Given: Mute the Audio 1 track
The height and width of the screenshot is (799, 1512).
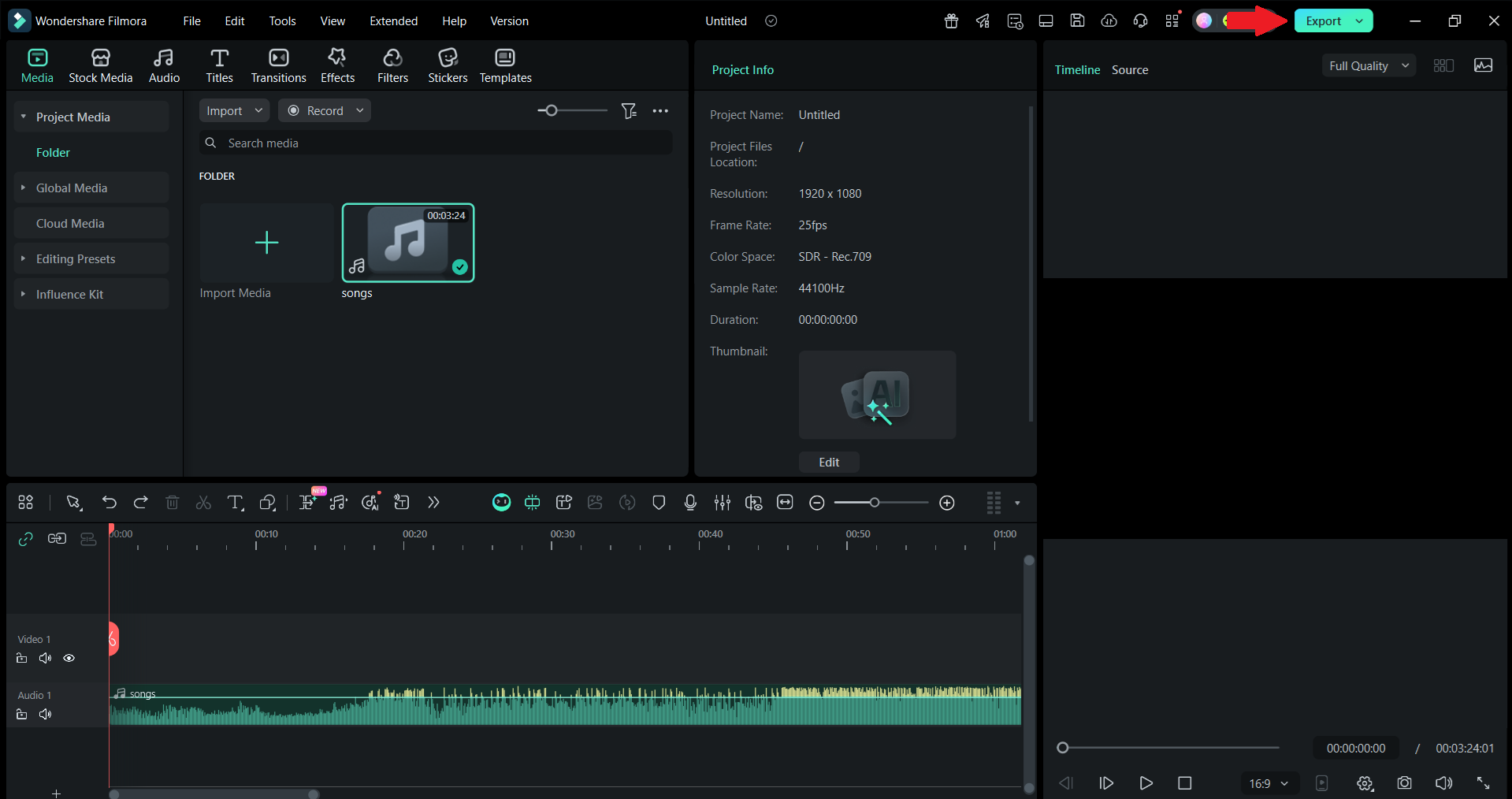Looking at the screenshot, I should click(45, 714).
